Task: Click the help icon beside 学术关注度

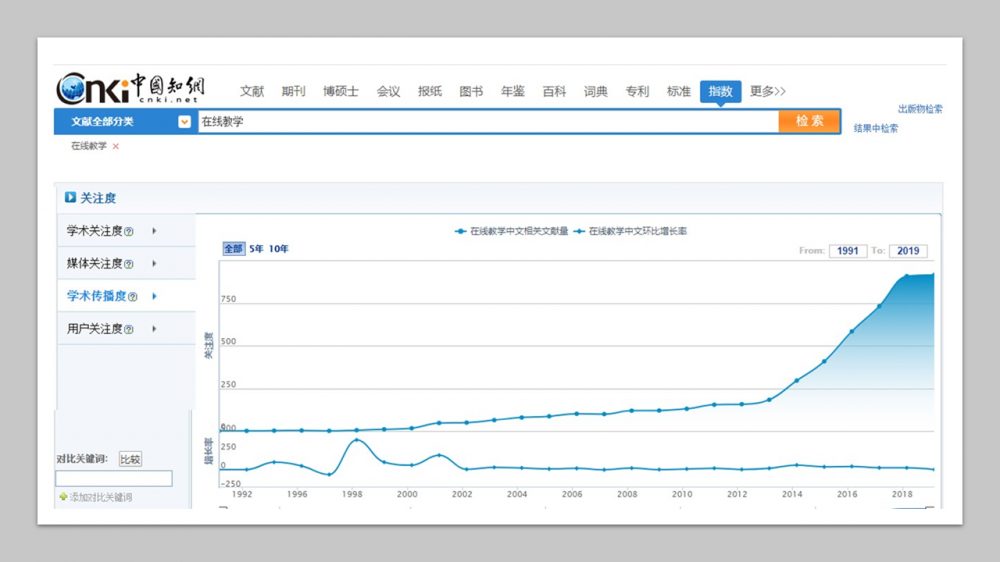Action: 129,232
